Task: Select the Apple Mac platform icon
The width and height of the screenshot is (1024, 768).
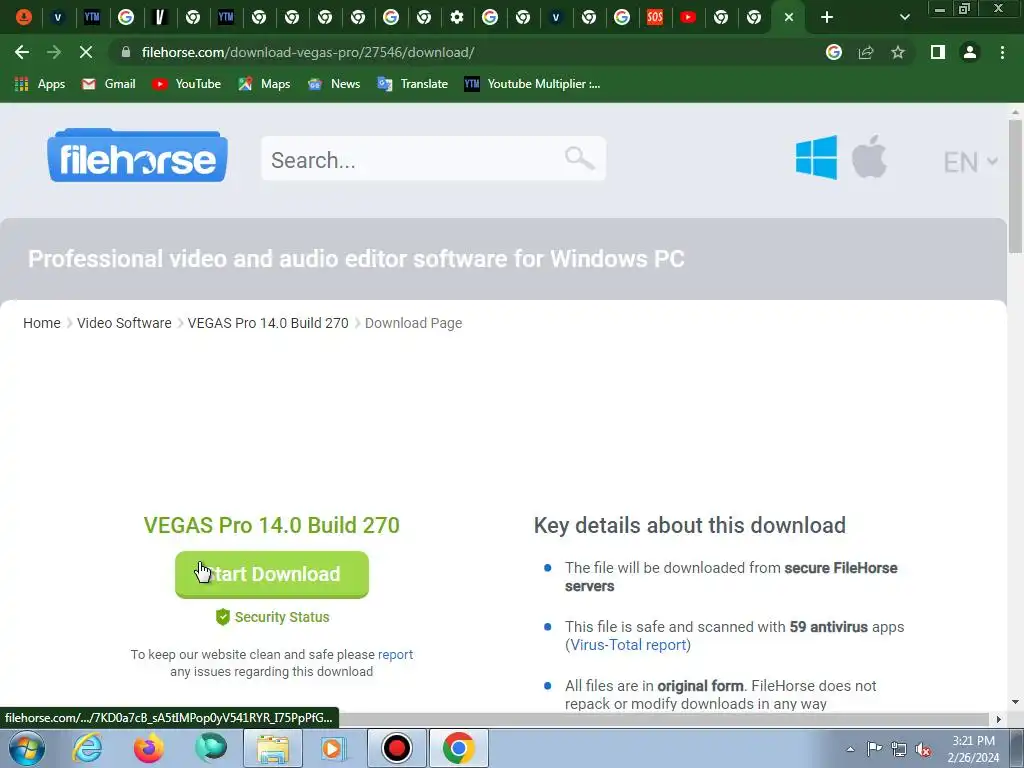Action: 869,157
